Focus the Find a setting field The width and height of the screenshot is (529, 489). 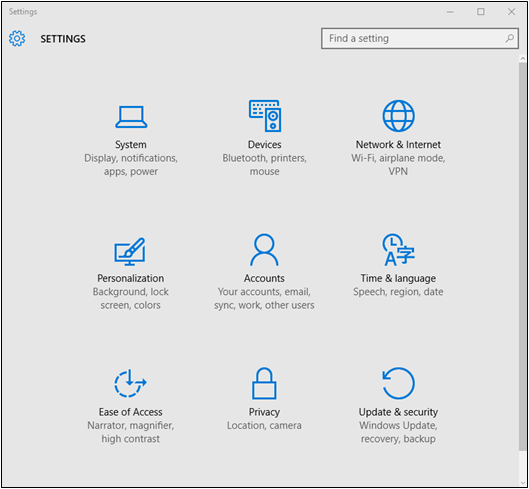point(420,38)
